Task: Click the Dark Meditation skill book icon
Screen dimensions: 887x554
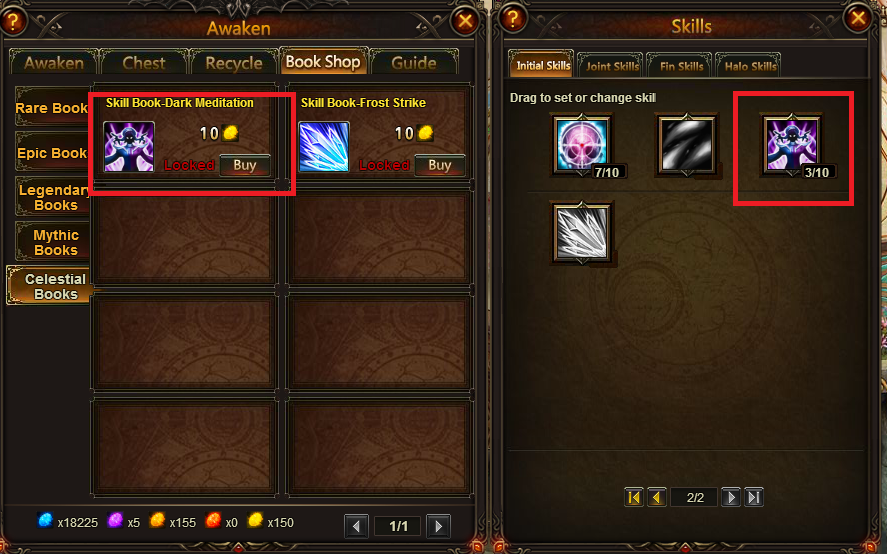Action: click(129, 147)
